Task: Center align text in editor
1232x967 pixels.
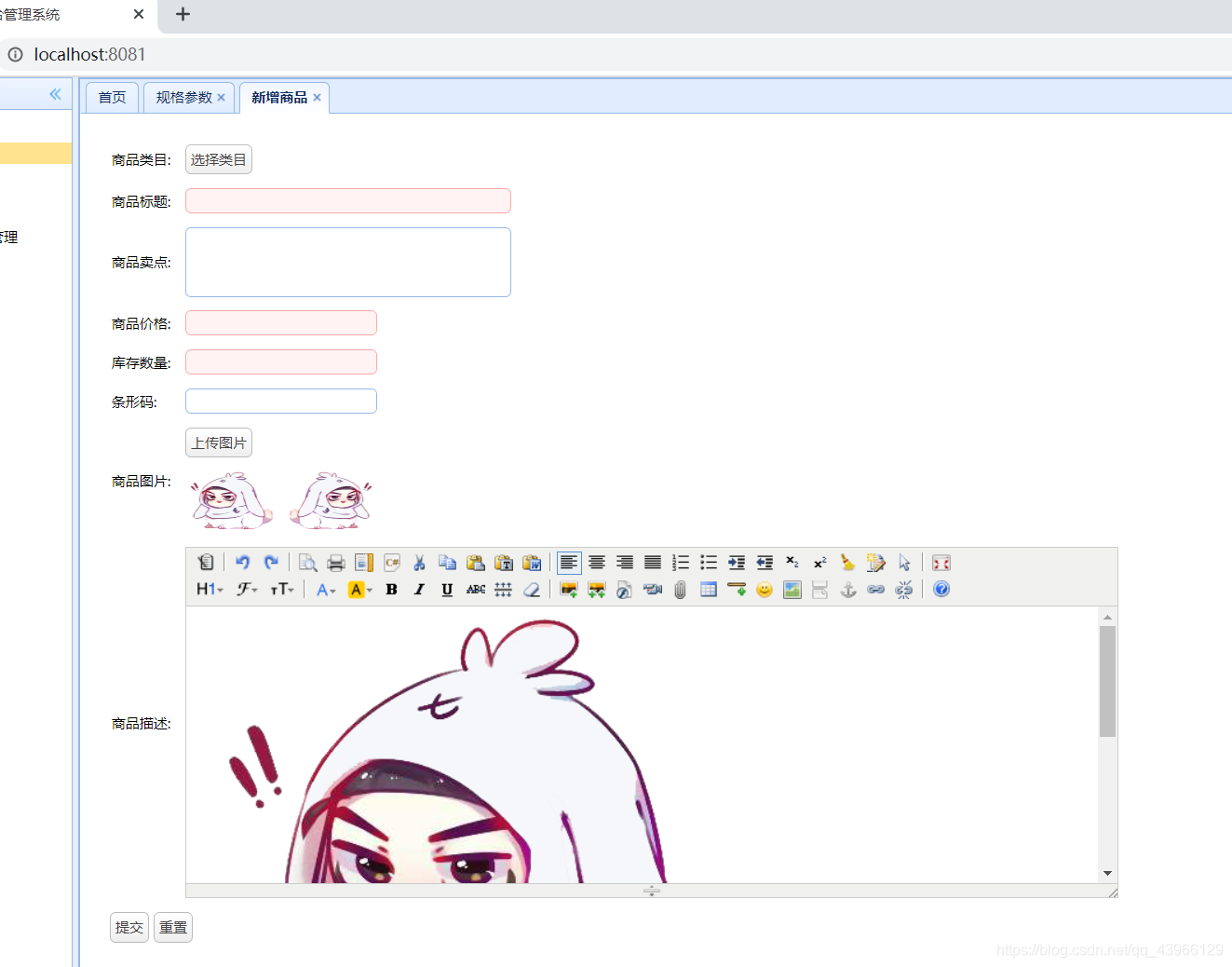Action: tap(597, 563)
